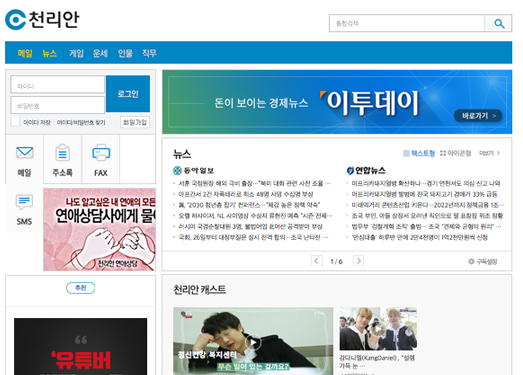
Task: Open the 직무 navigation menu item
Action: pos(149,53)
